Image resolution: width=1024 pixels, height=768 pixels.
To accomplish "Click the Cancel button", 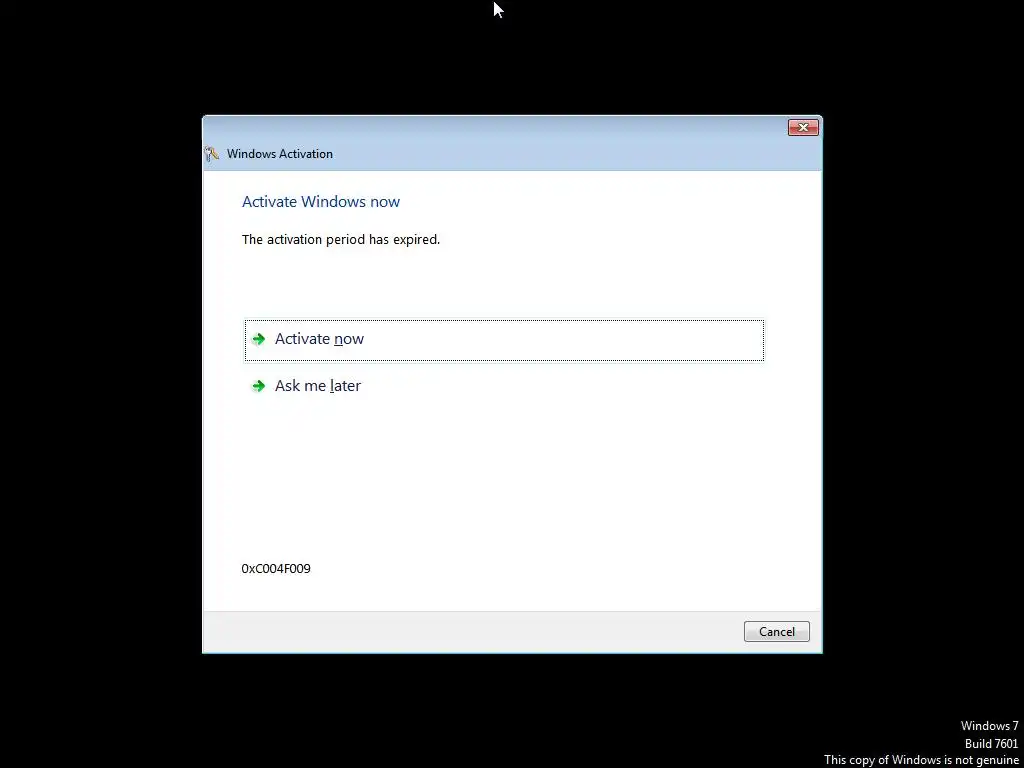I will pyautogui.click(x=776, y=632).
